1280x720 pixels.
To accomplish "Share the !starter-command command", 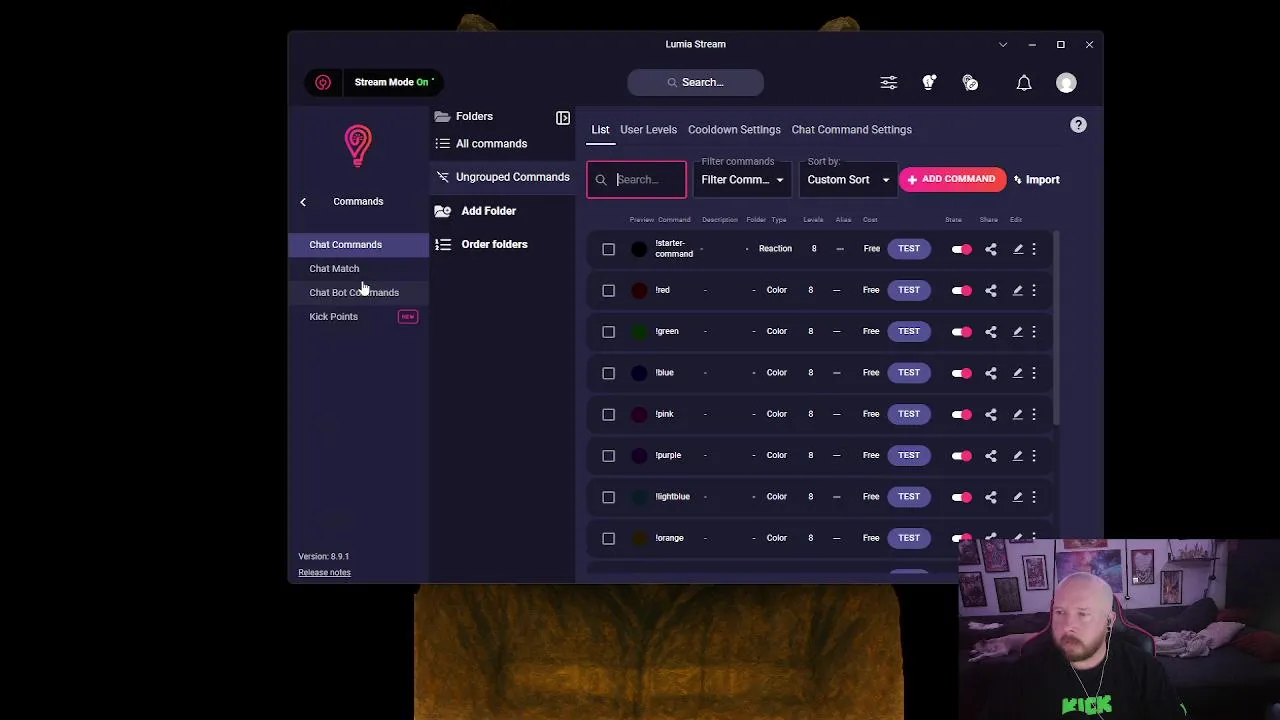I will (x=991, y=249).
